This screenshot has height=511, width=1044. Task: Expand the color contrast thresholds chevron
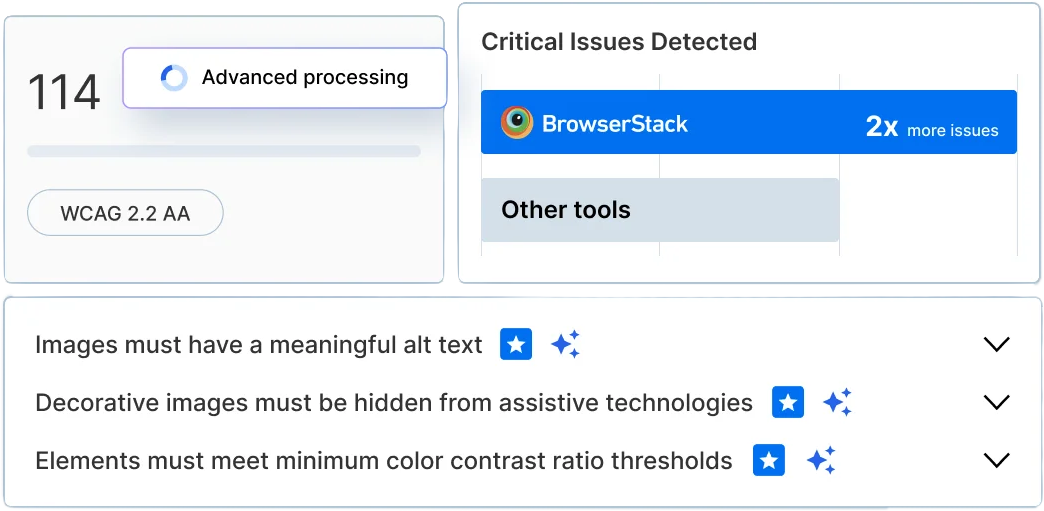pyautogui.click(x=996, y=461)
